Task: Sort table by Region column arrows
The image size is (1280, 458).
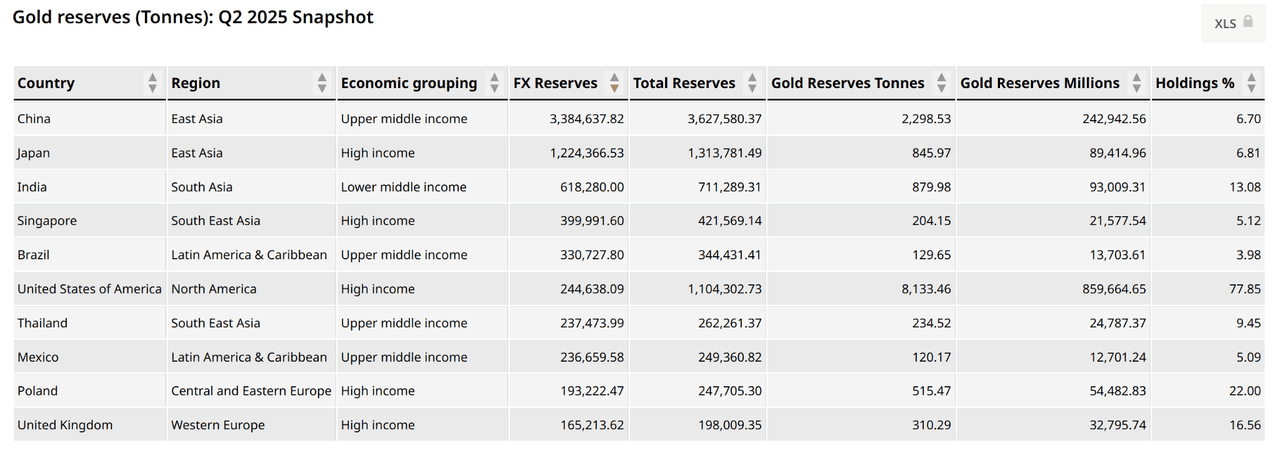Action: pos(322,83)
